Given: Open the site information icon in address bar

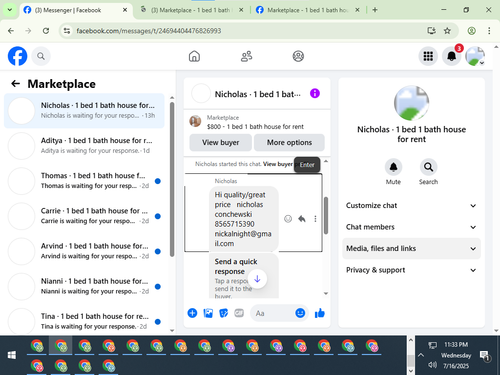Looking at the screenshot, I should point(67,31).
